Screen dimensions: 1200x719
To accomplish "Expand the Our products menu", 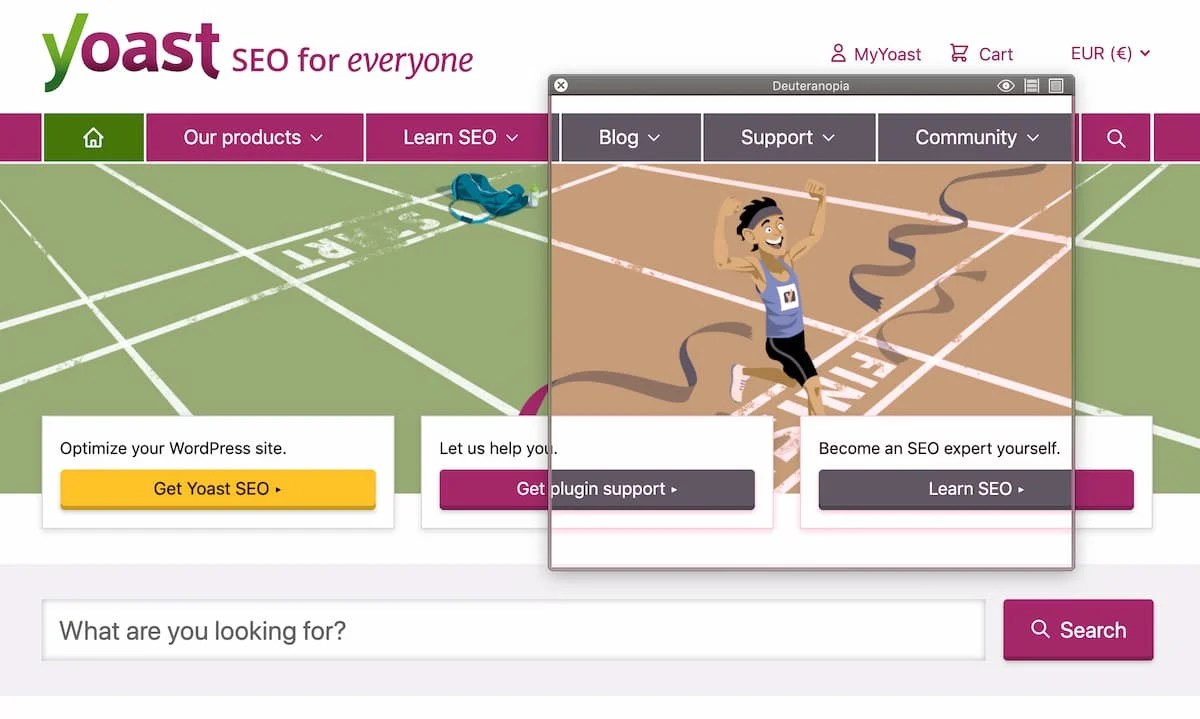I will tap(254, 138).
